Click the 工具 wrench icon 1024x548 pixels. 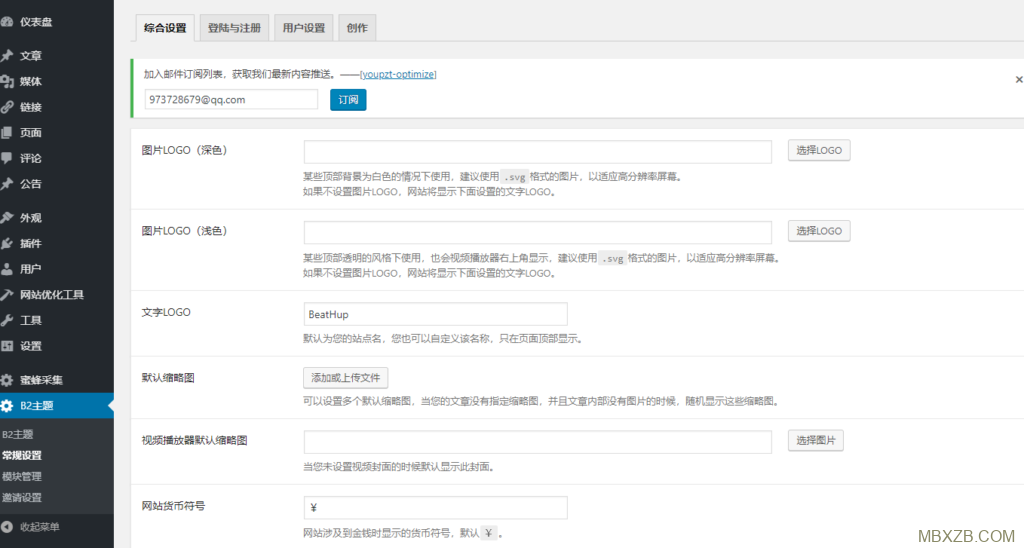7,320
